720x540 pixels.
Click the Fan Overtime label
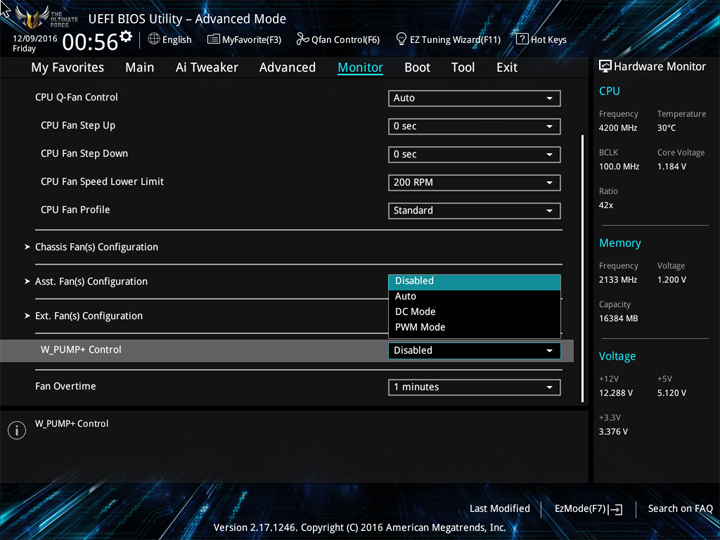[66, 387]
